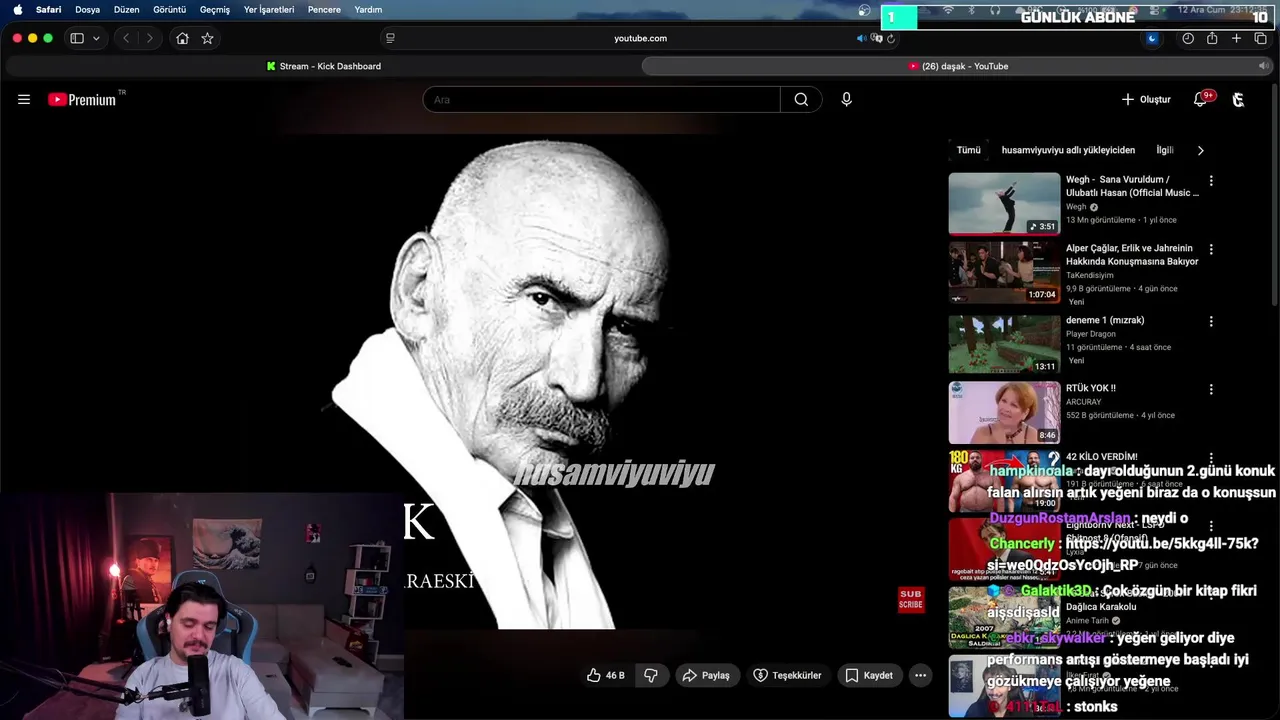Select the (26) daşak - YouTube tab
Viewport: 1280px width, 720px height.
click(x=957, y=66)
